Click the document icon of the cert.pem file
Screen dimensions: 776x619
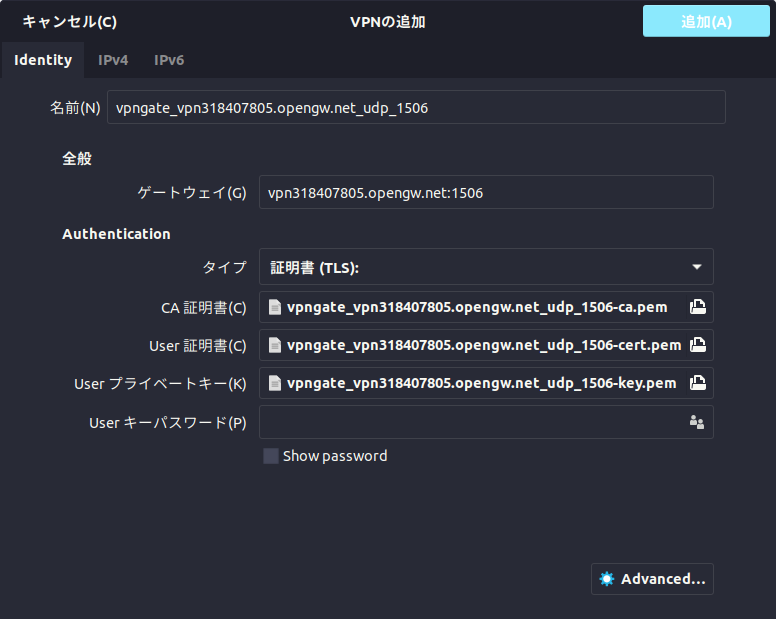point(275,345)
